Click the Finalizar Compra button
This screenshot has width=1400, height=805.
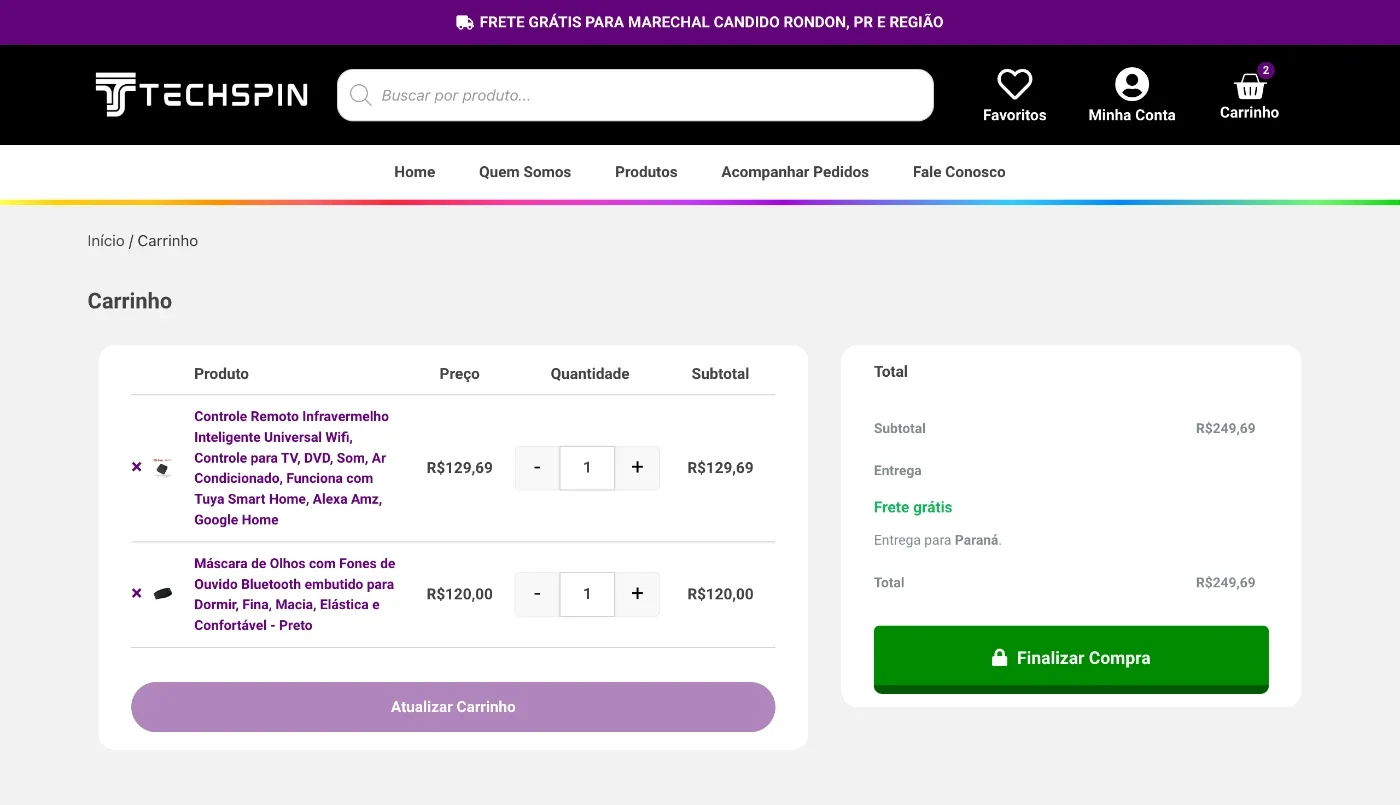[x=1071, y=659]
